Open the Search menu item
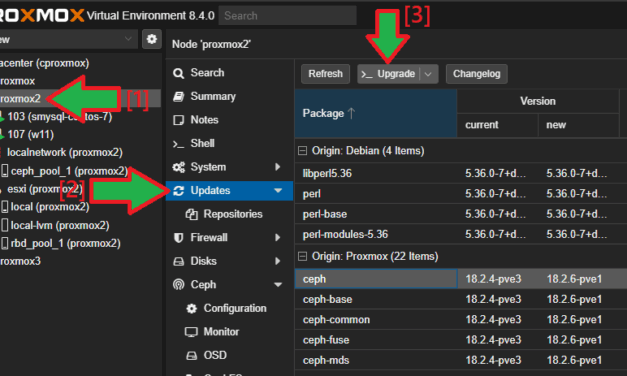The width and height of the screenshot is (627, 376). pos(229,73)
